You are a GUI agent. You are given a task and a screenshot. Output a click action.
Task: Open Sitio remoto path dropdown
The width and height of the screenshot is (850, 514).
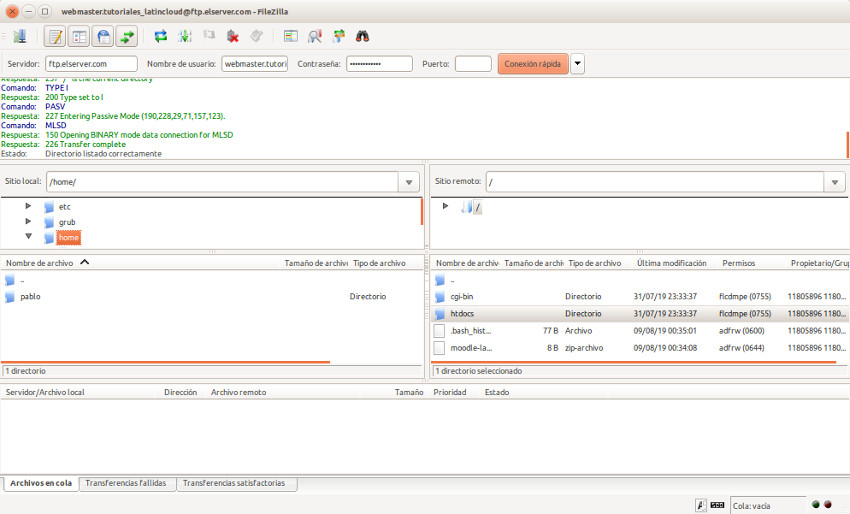835,182
